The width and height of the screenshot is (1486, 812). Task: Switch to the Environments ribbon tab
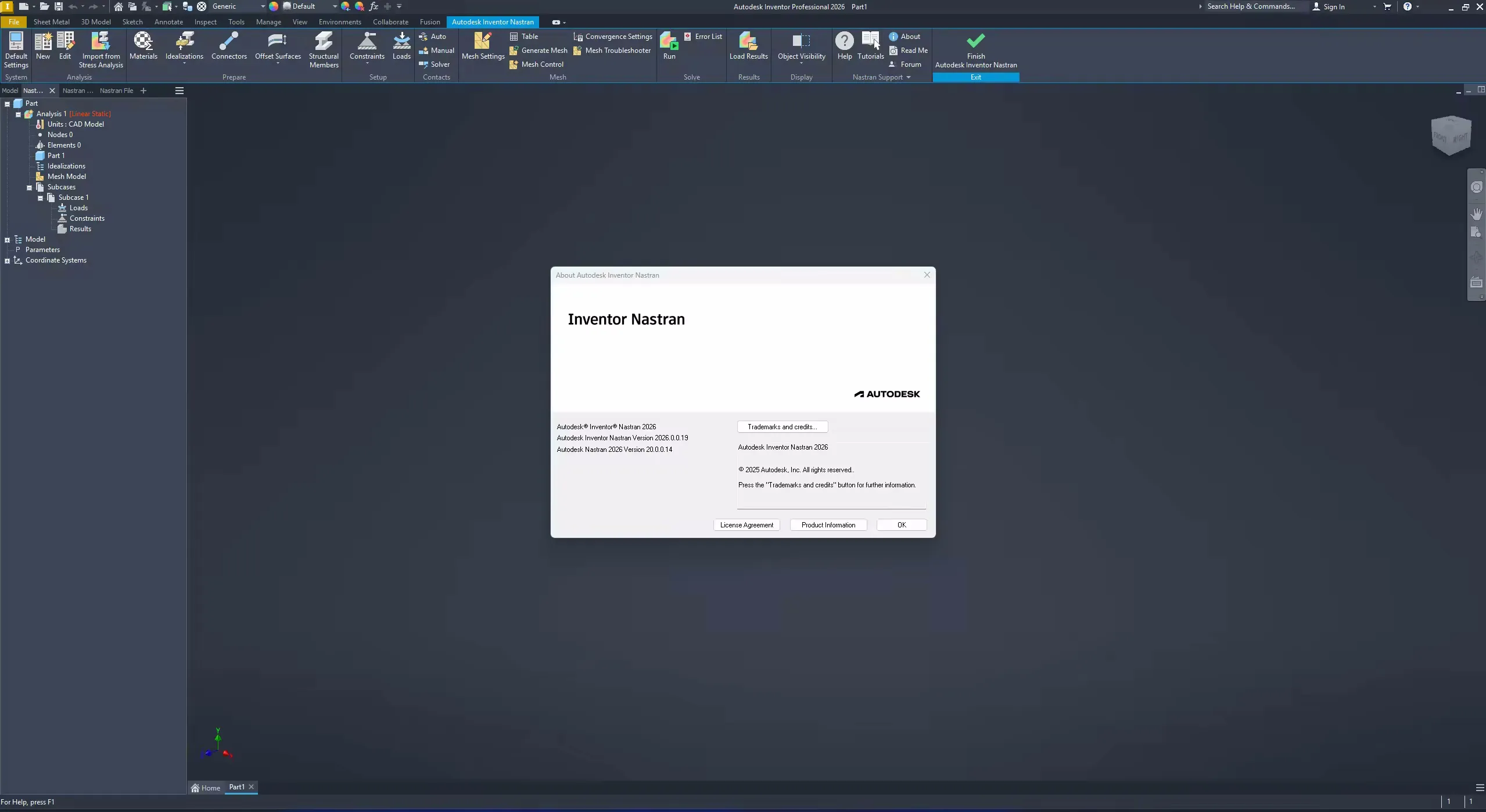340,21
